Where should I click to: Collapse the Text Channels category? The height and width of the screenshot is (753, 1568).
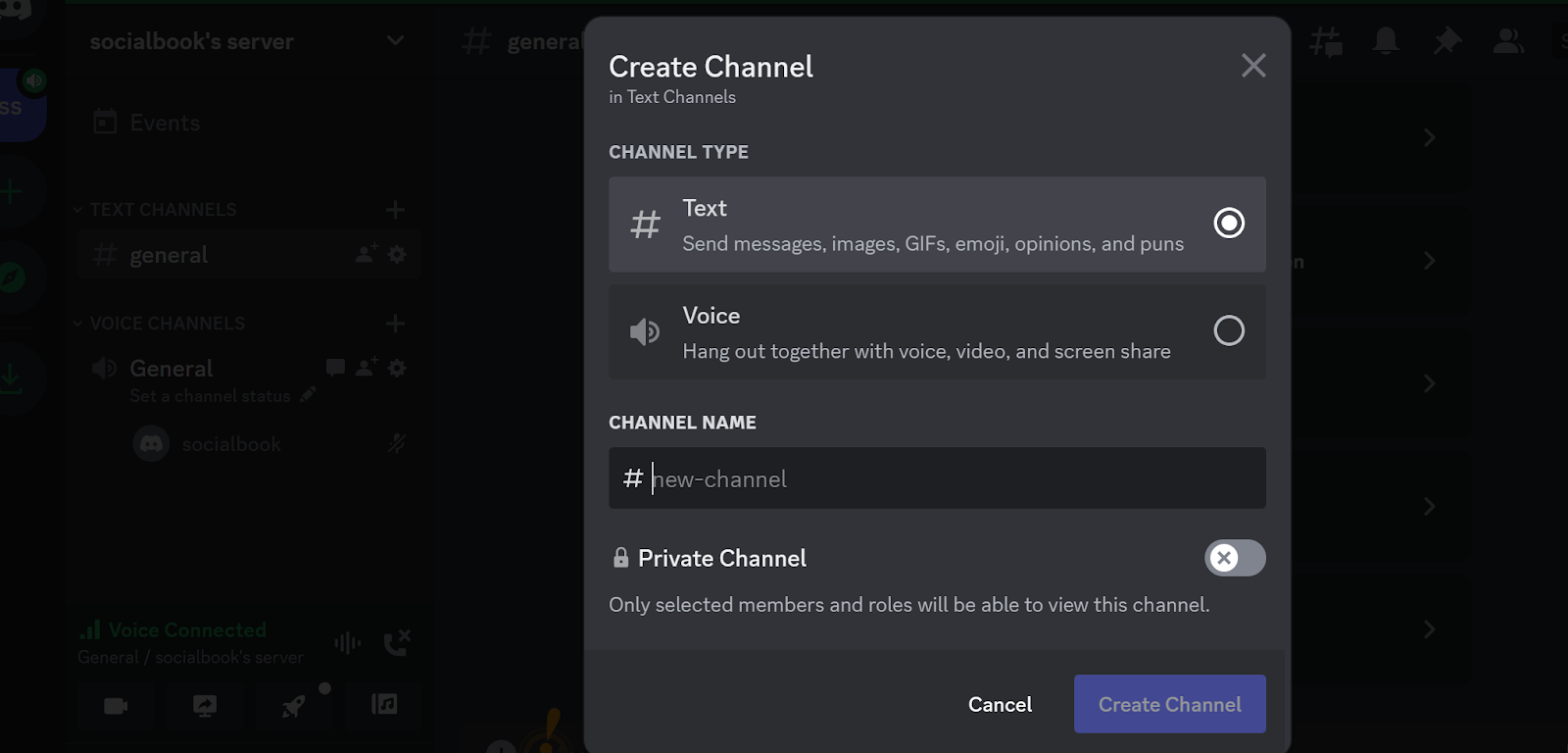pos(157,210)
